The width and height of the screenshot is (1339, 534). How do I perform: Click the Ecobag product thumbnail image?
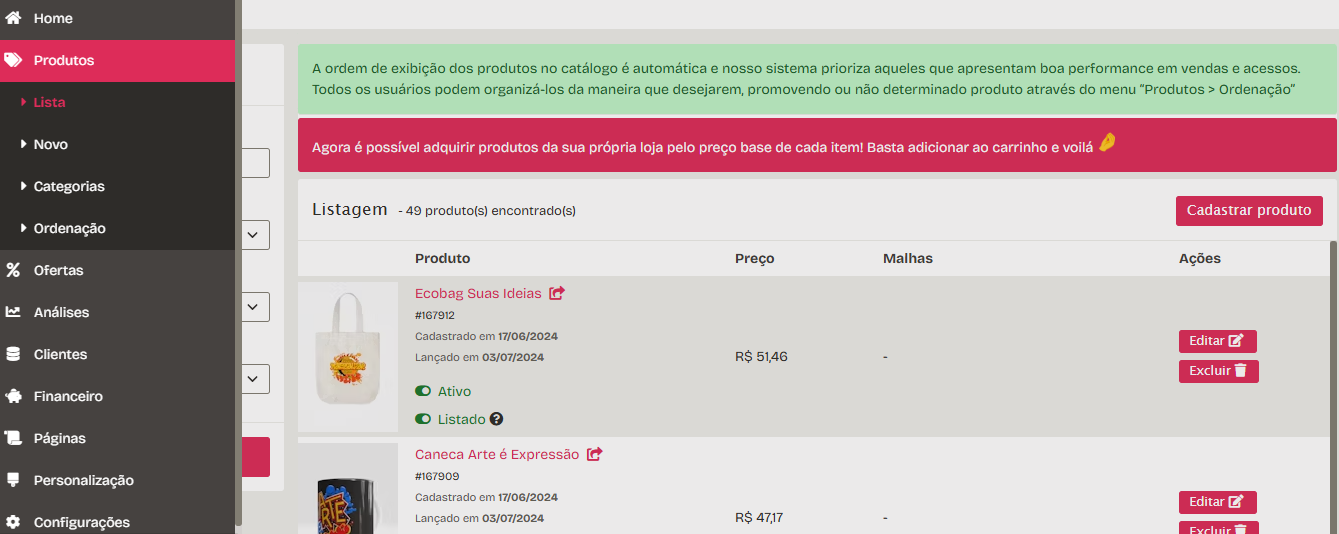tap(348, 357)
